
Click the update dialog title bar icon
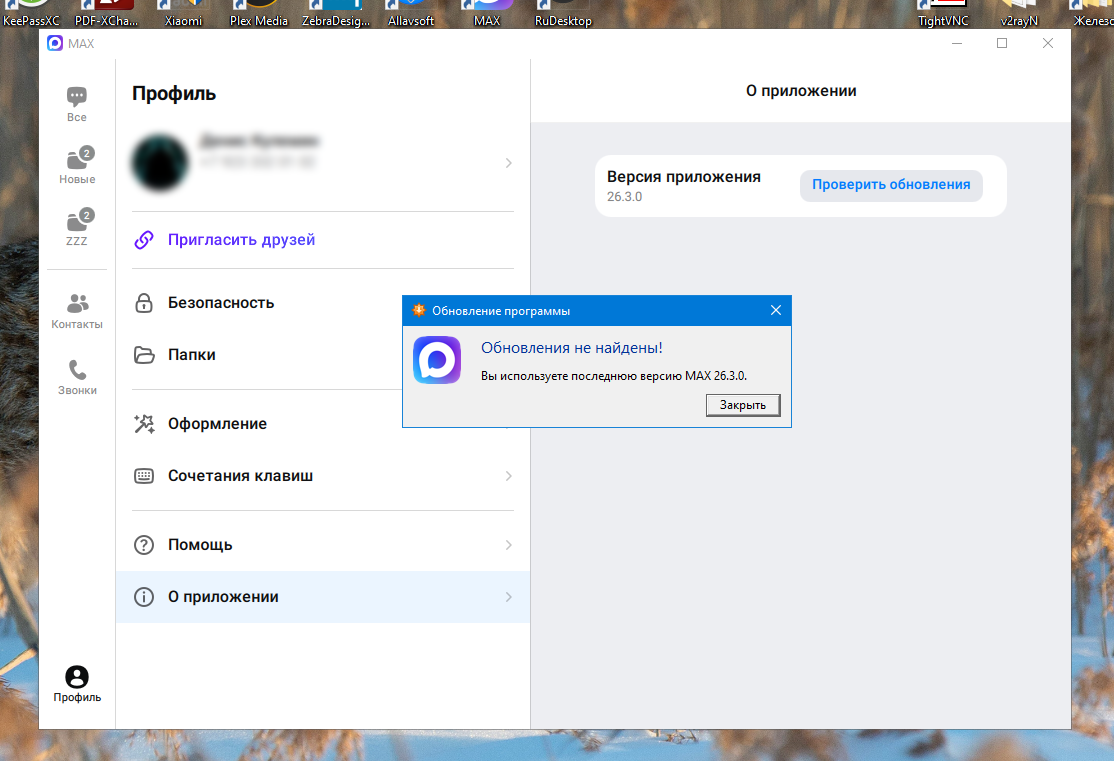tap(418, 311)
